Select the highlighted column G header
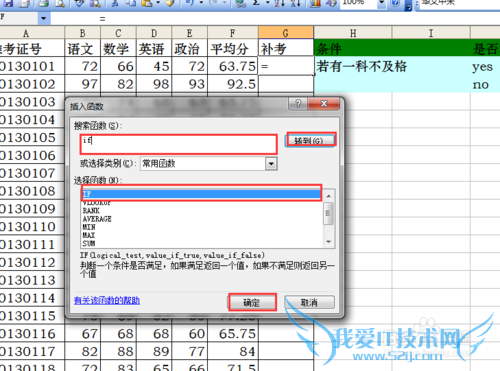 (286, 33)
